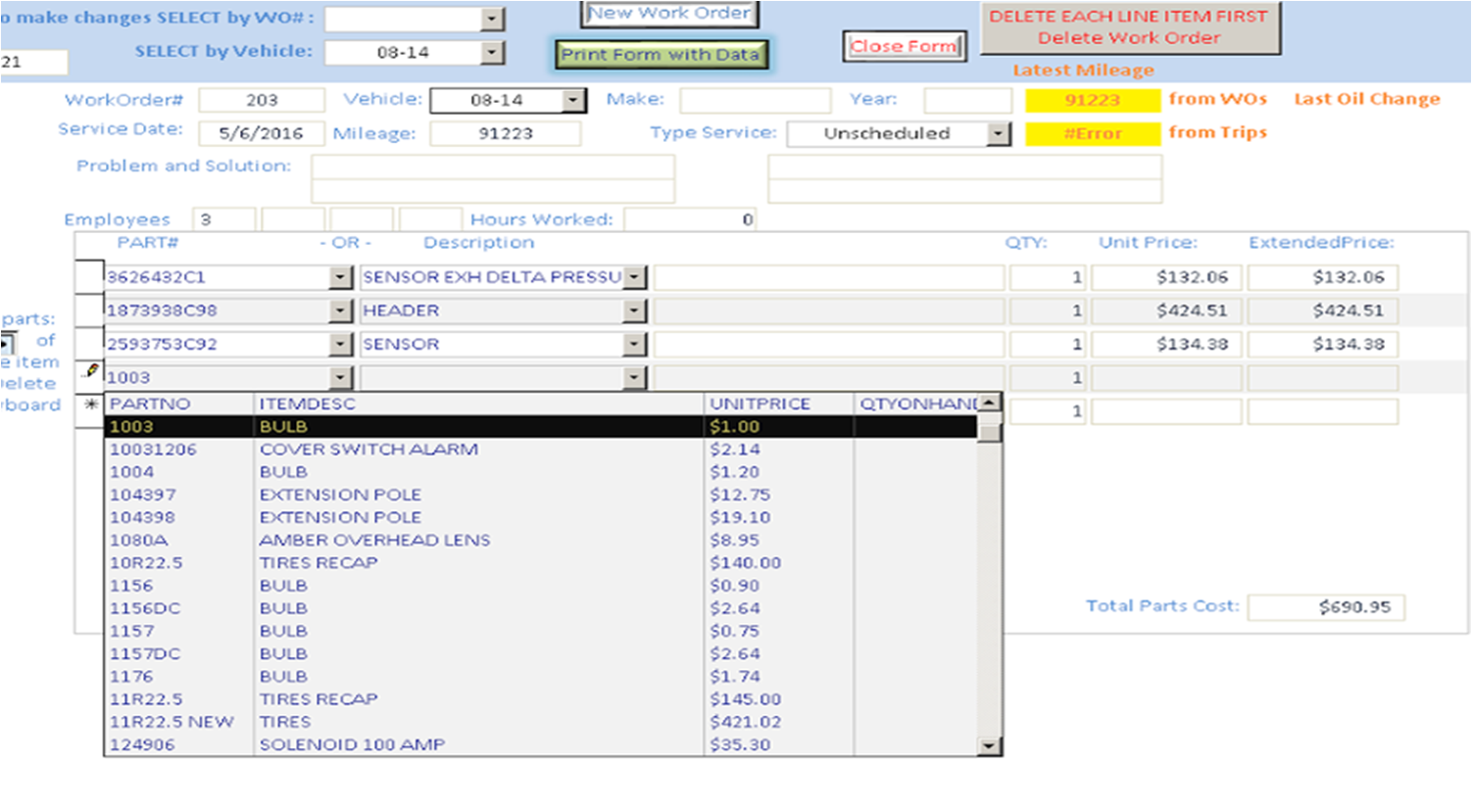Select part 1156 BULB
This screenshot has height=812, width=1472.
pos(541,586)
